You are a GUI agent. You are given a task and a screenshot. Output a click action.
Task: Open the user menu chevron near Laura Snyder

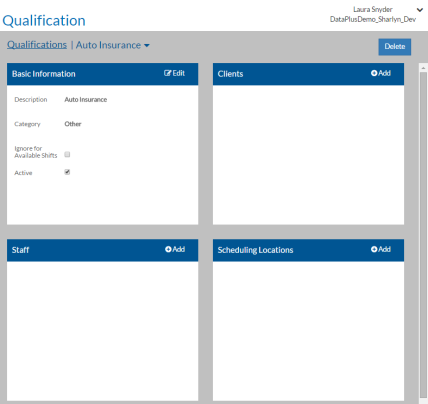(420, 10)
